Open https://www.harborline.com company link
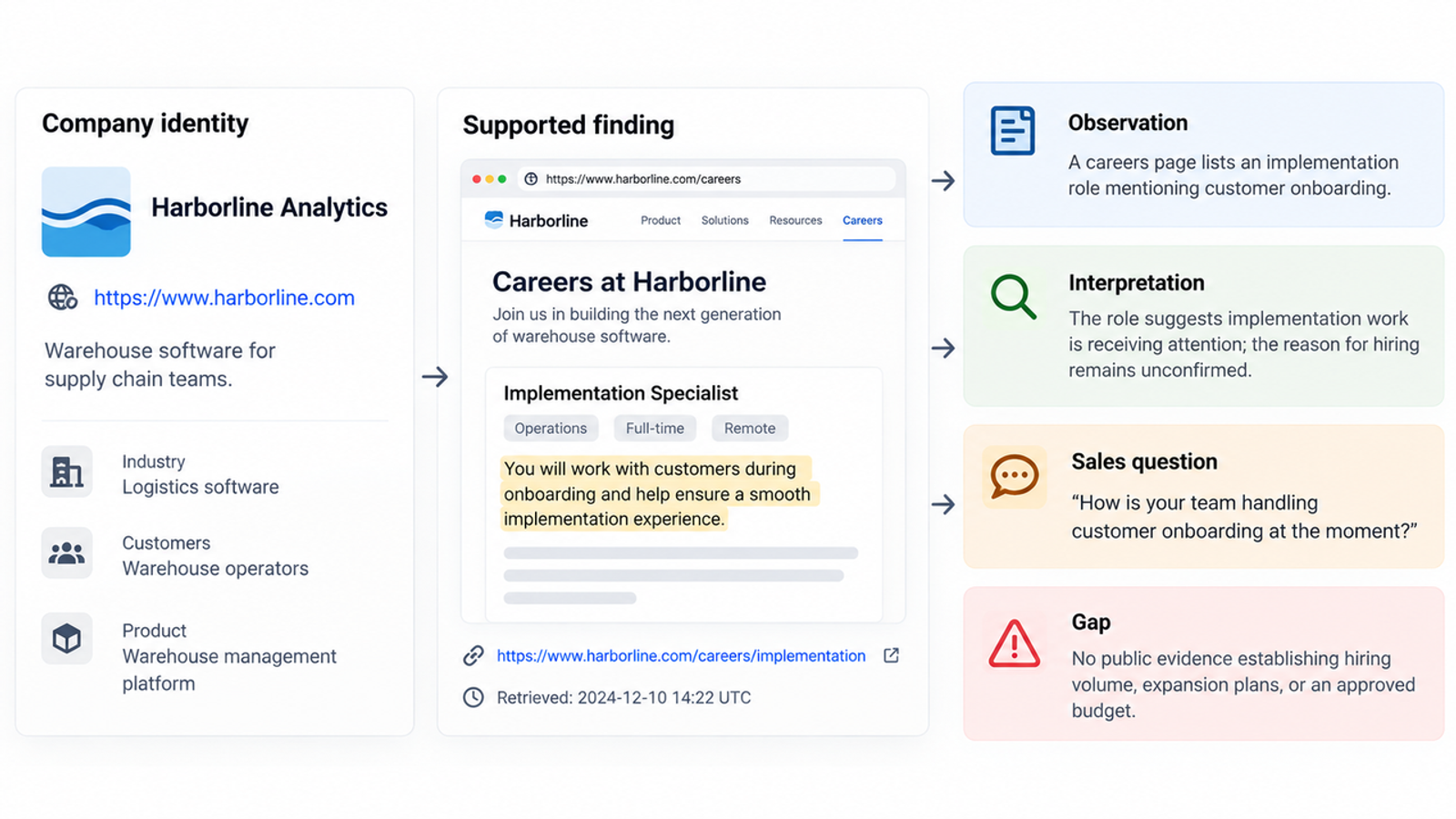The height and width of the screenshot is (819, 1456). point(224,298)
